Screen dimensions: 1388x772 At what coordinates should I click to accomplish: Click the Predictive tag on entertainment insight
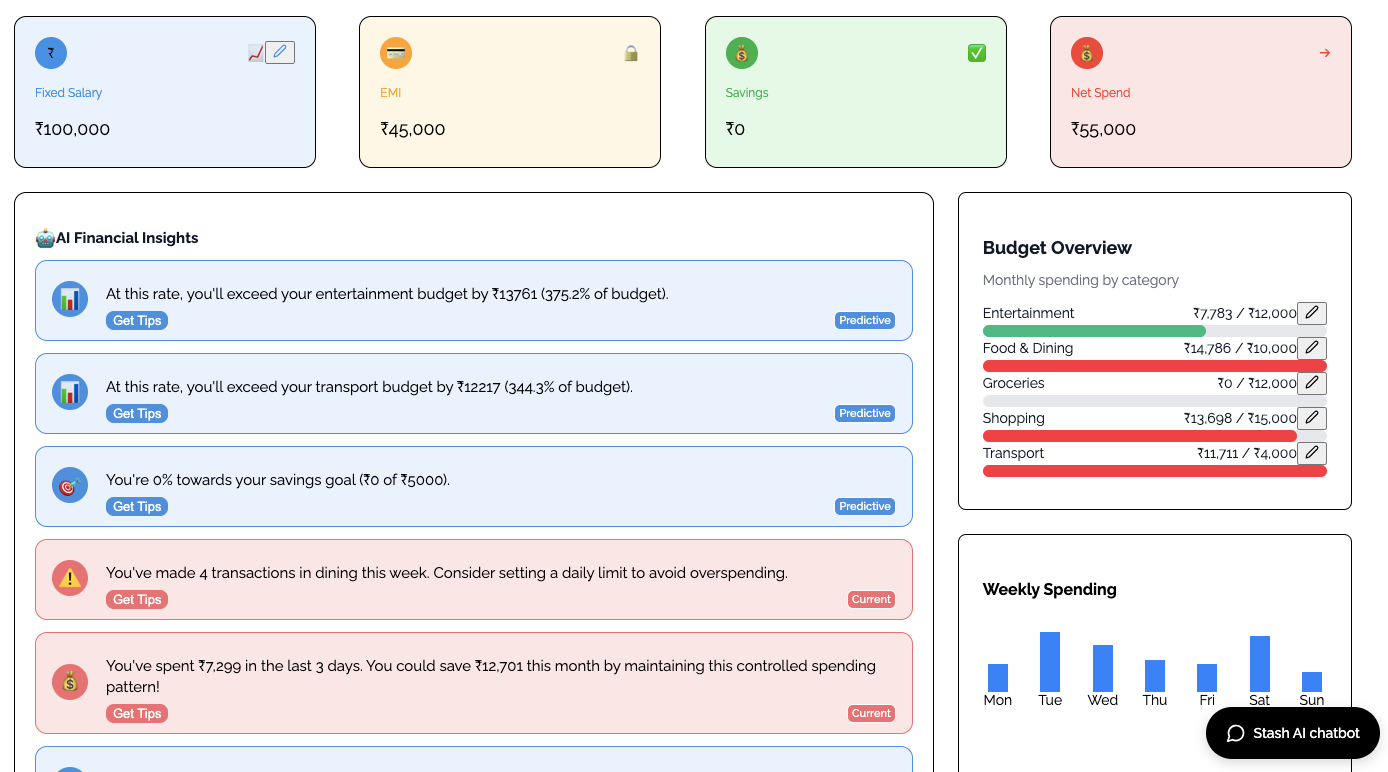pos(865,321)
